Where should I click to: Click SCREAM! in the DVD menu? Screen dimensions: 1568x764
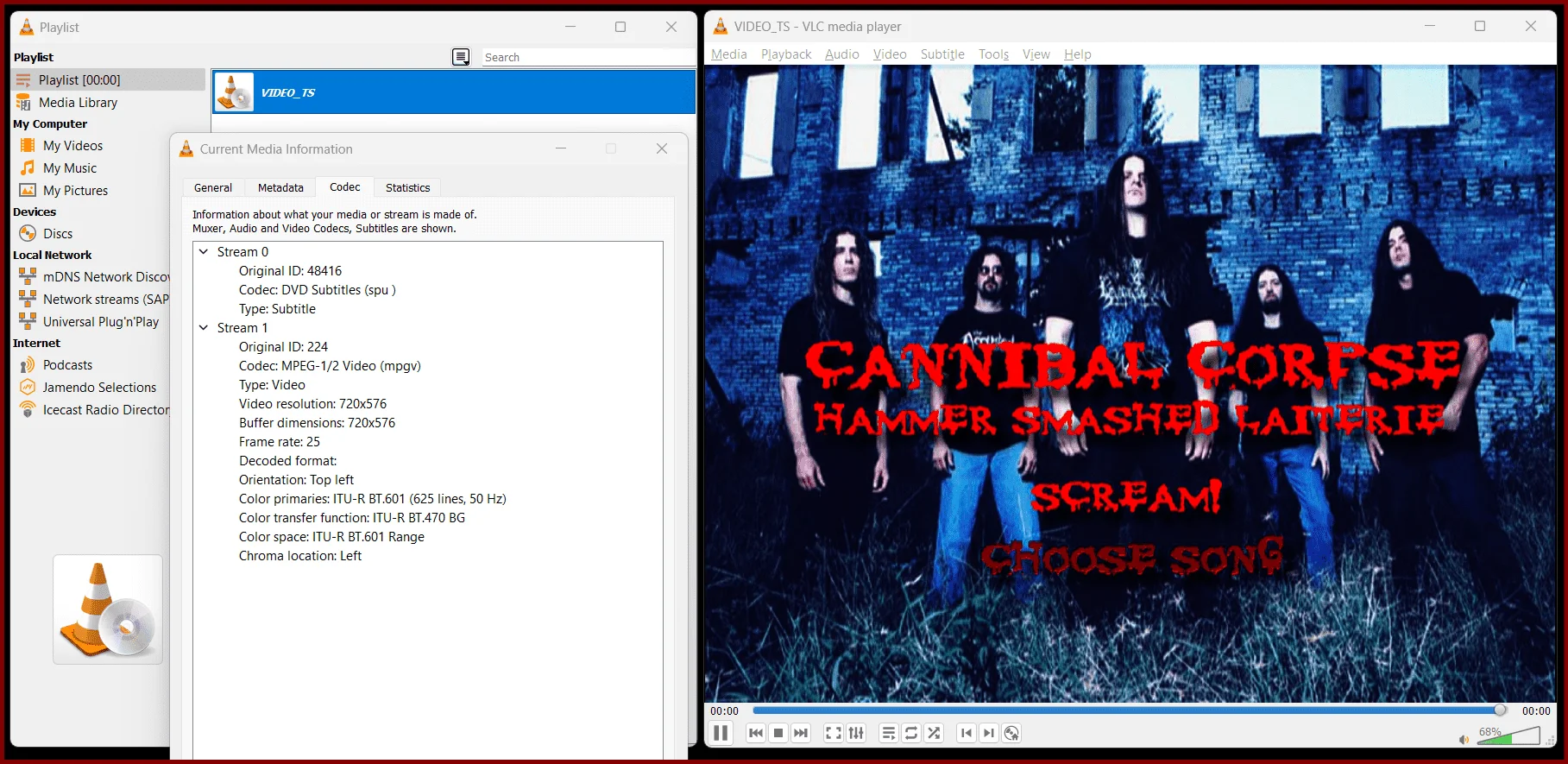1126,496
